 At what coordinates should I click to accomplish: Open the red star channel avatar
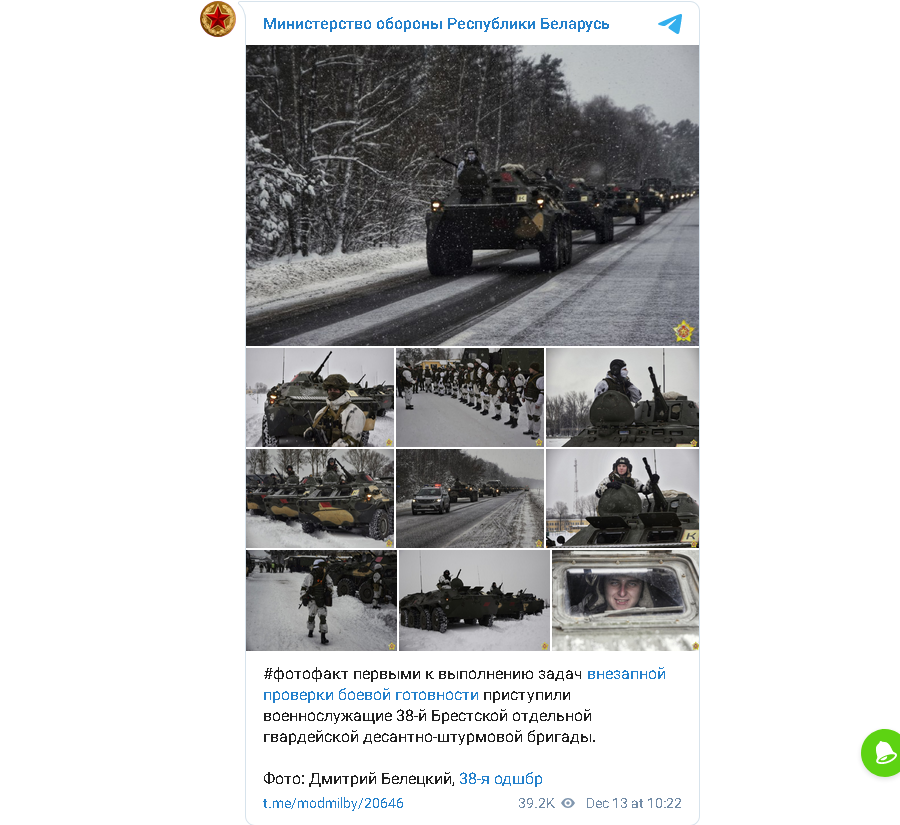pos(218,19)
